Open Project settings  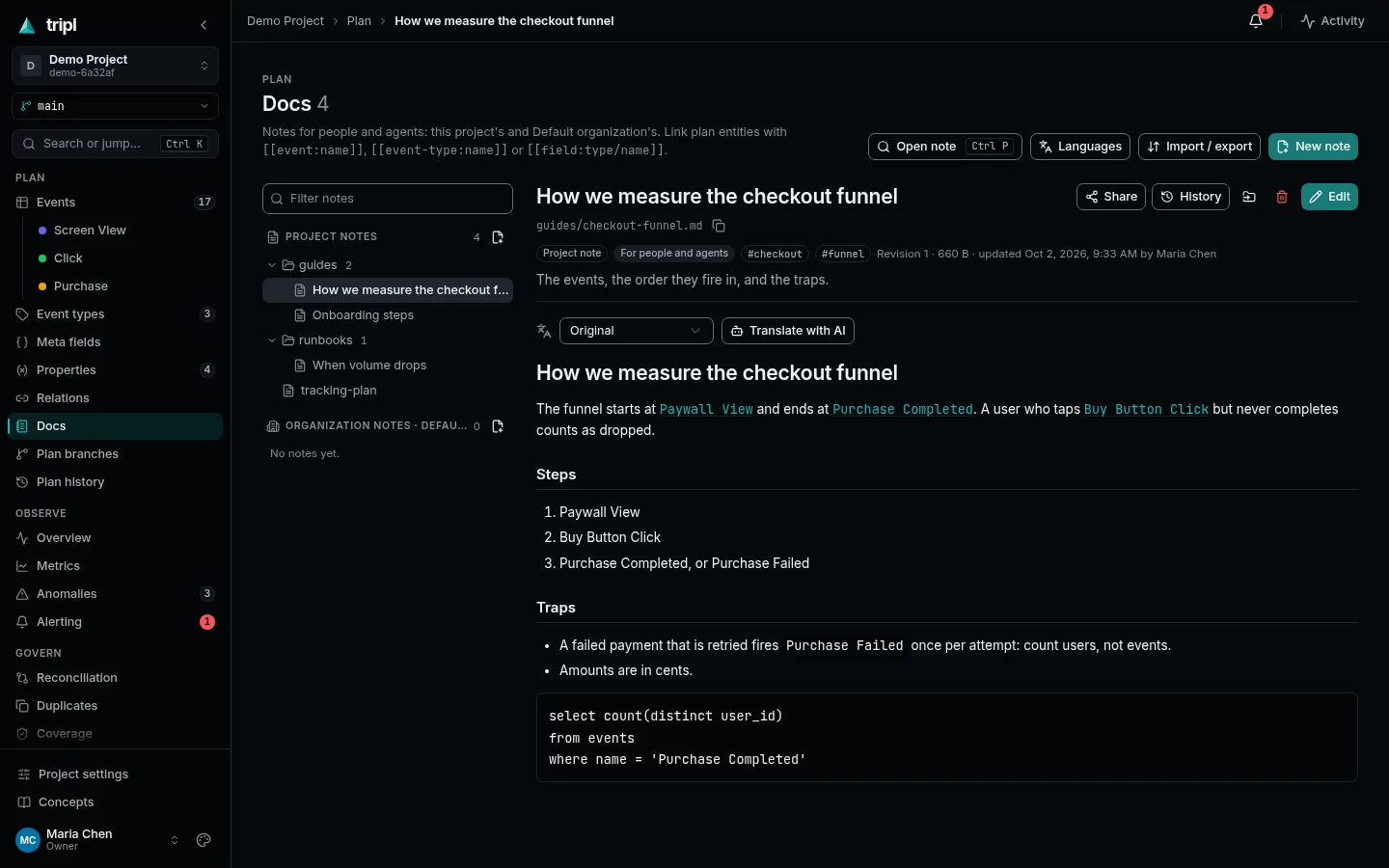pyautogui.click(x=115, y=774)
